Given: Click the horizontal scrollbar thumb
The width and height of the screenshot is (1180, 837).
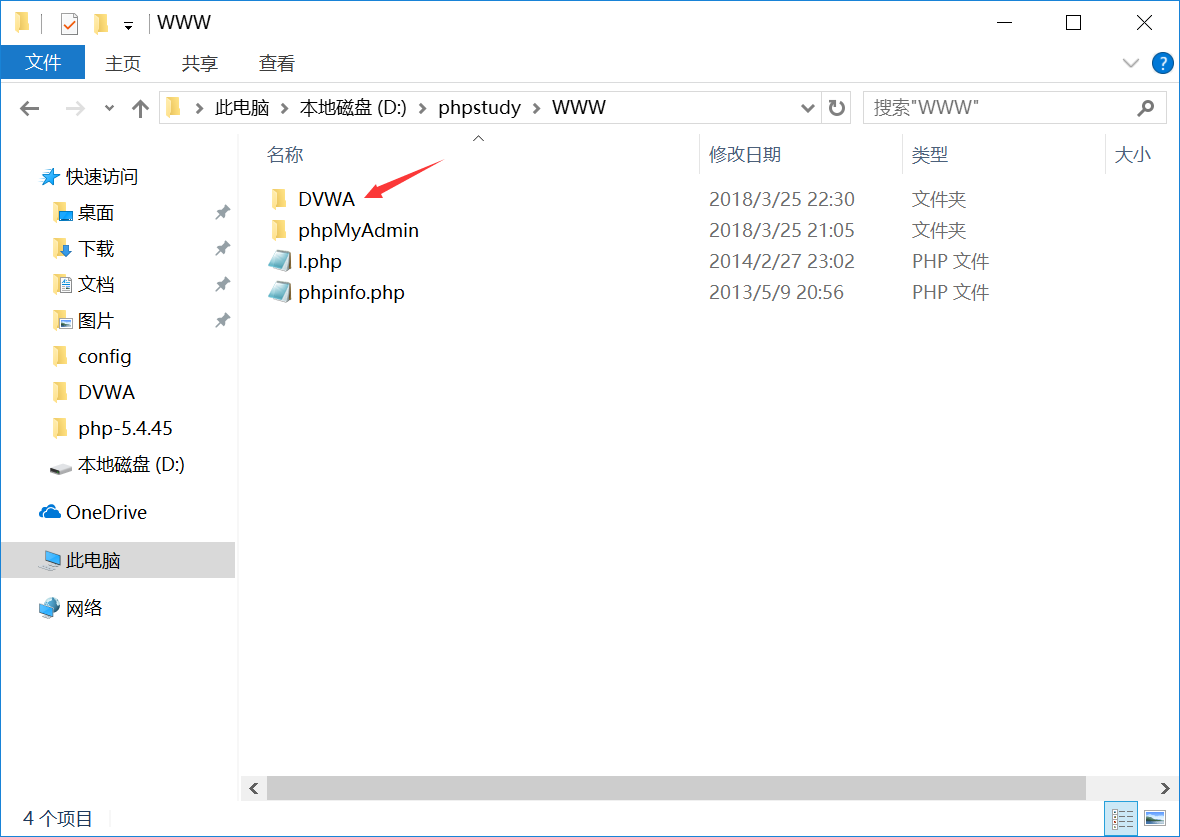Looking at the screenshot, I should click(676, 788).
